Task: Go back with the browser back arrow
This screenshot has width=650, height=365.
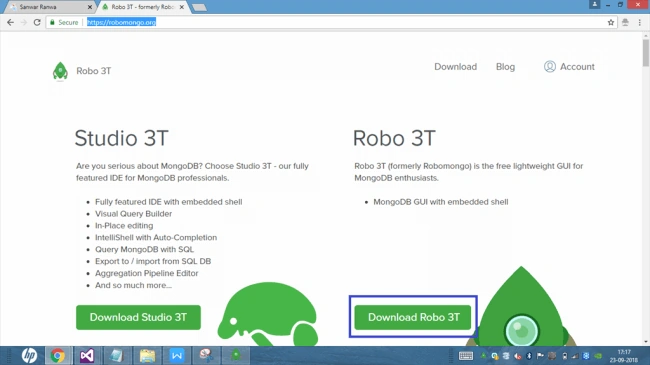Action: (x=10, y=22)
